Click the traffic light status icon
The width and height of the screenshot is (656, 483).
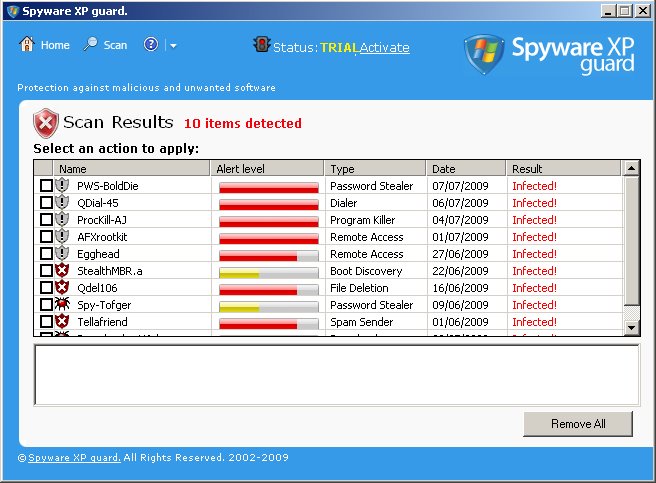point(262,46)
